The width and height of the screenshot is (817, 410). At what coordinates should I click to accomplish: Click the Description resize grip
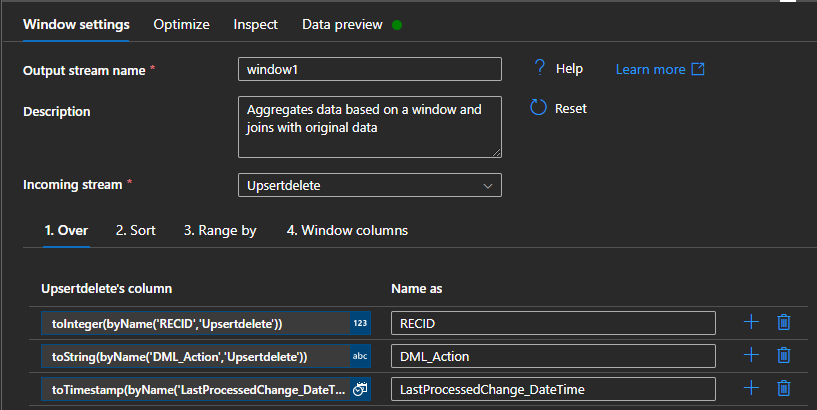click(x=497, y=153)
